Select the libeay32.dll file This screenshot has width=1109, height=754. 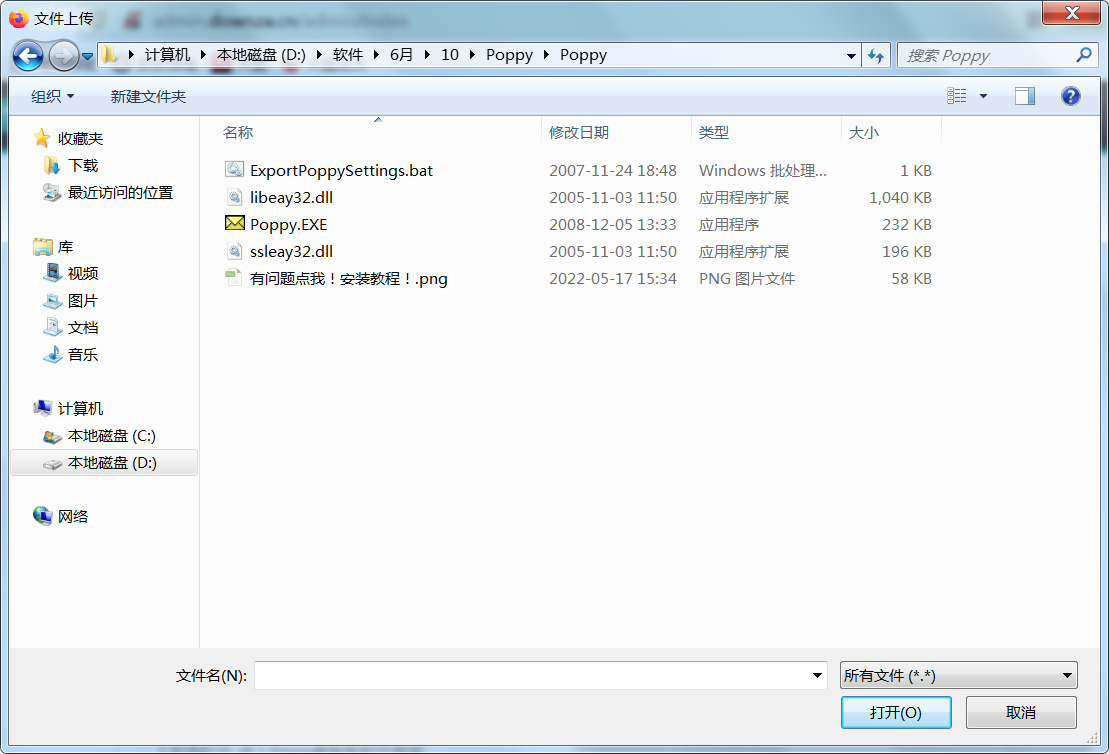(279, 197)
